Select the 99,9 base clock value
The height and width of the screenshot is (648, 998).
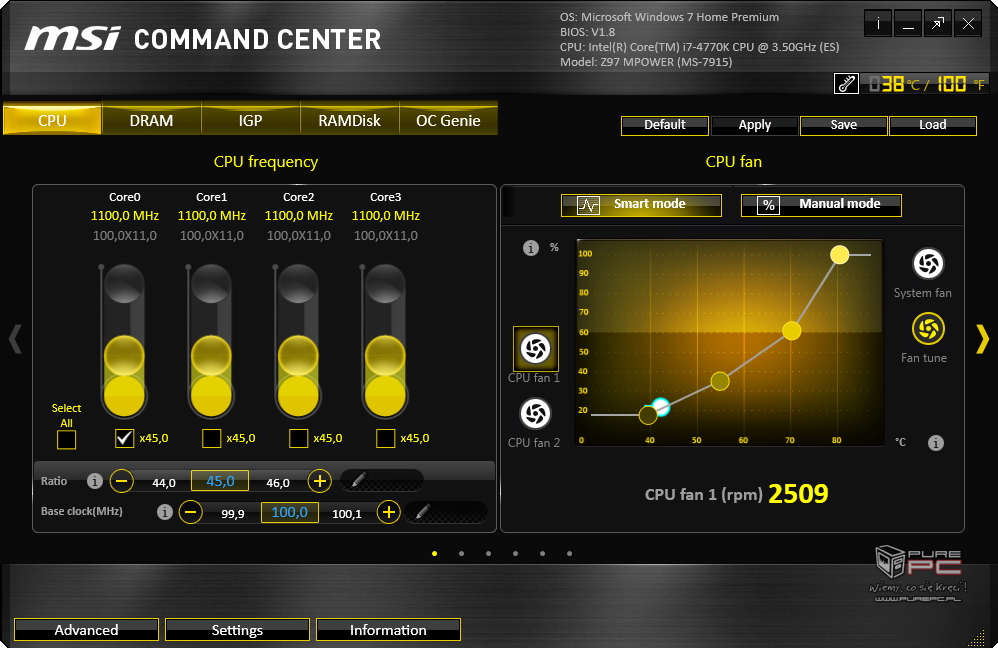click(x=233, y=514)
